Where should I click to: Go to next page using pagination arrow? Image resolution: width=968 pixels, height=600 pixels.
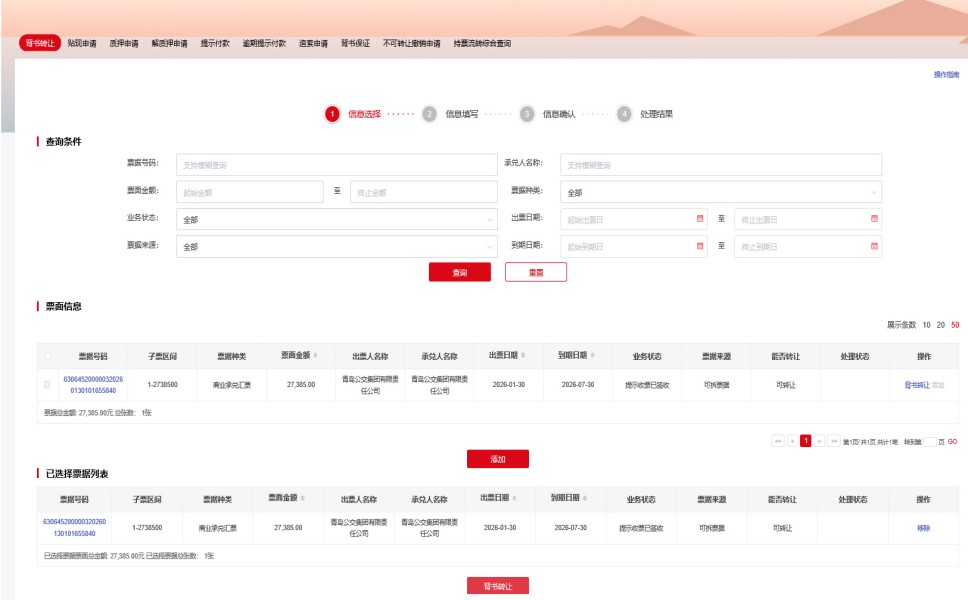(819, 441)
